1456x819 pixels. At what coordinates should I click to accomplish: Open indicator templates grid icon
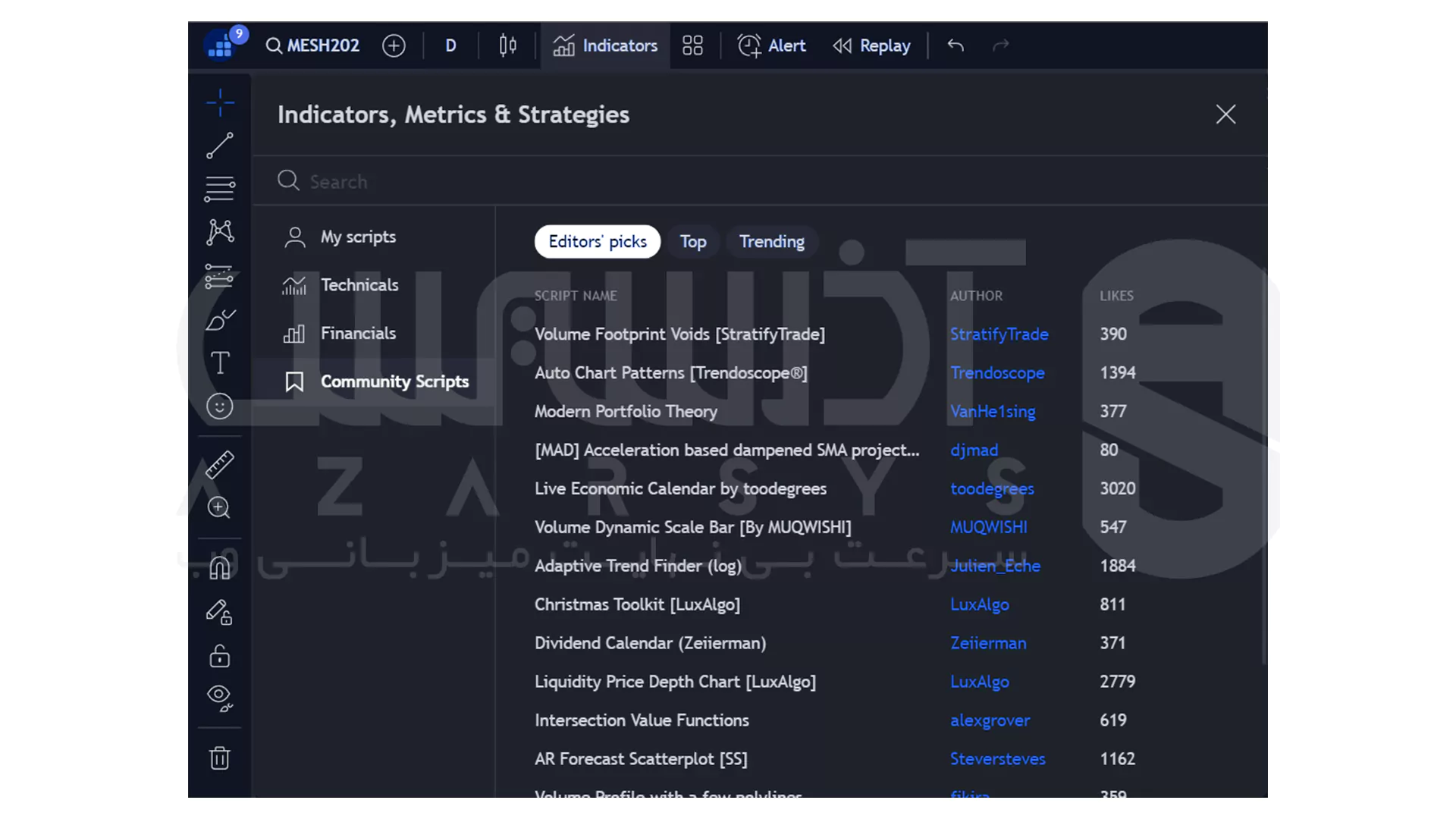692,45
